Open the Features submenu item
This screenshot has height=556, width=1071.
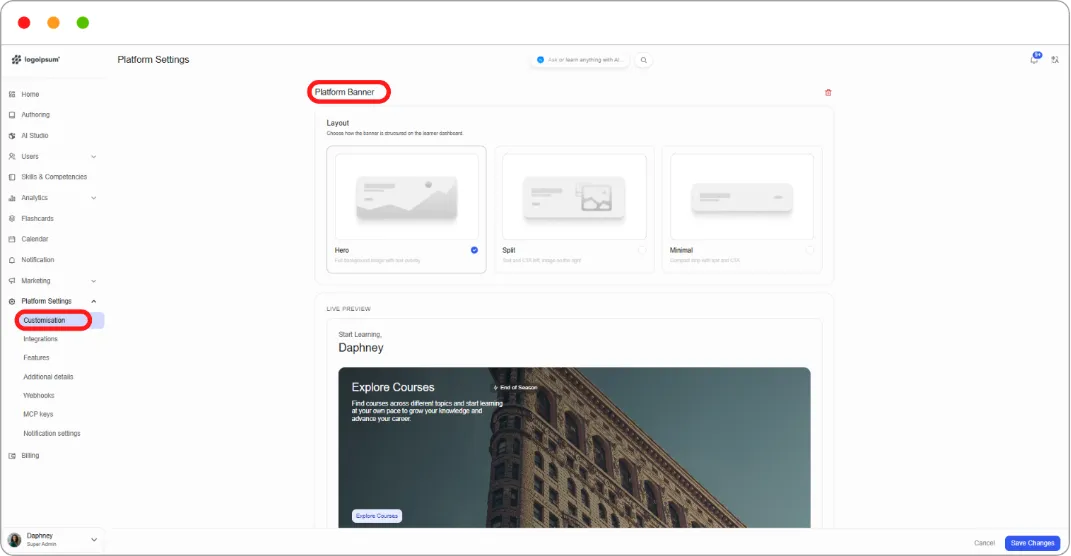coord(36,358)
